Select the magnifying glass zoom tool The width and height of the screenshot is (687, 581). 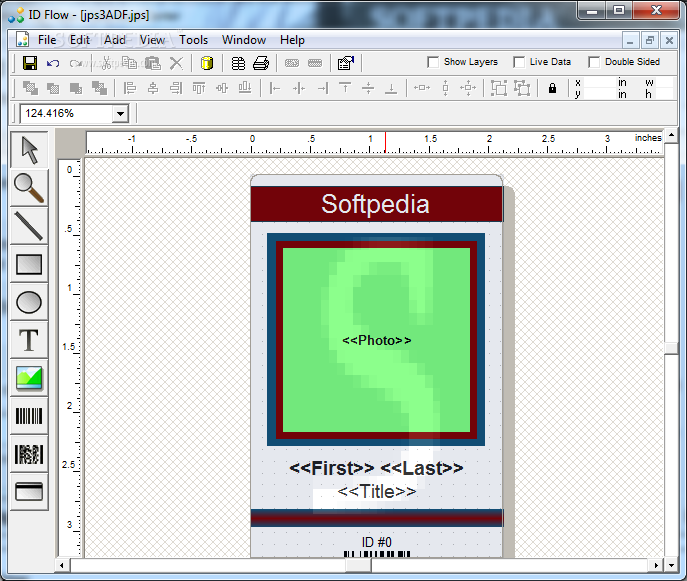pyautogui.click(x=29, y=188)
